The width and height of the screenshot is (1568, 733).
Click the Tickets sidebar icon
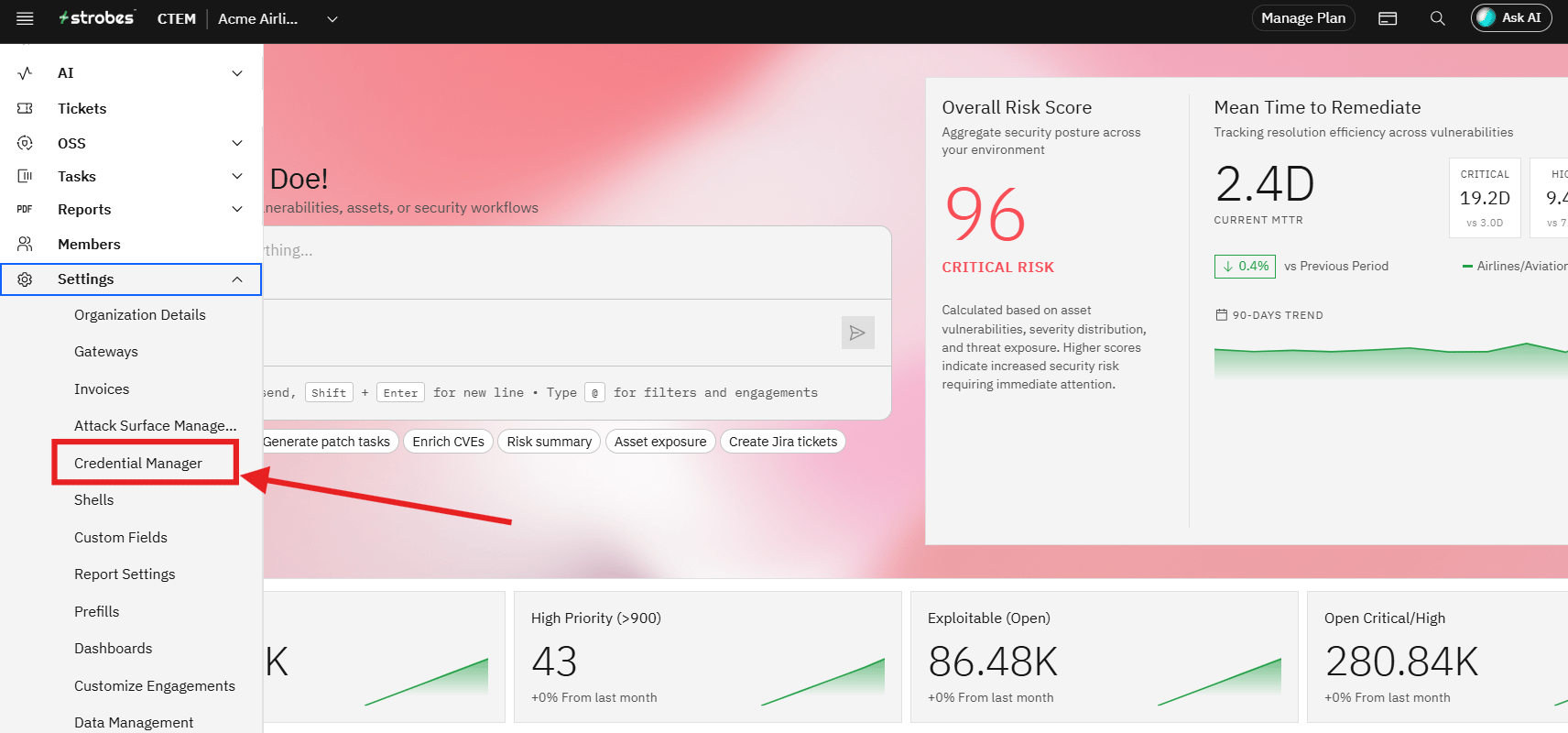(x=25, y=108)
